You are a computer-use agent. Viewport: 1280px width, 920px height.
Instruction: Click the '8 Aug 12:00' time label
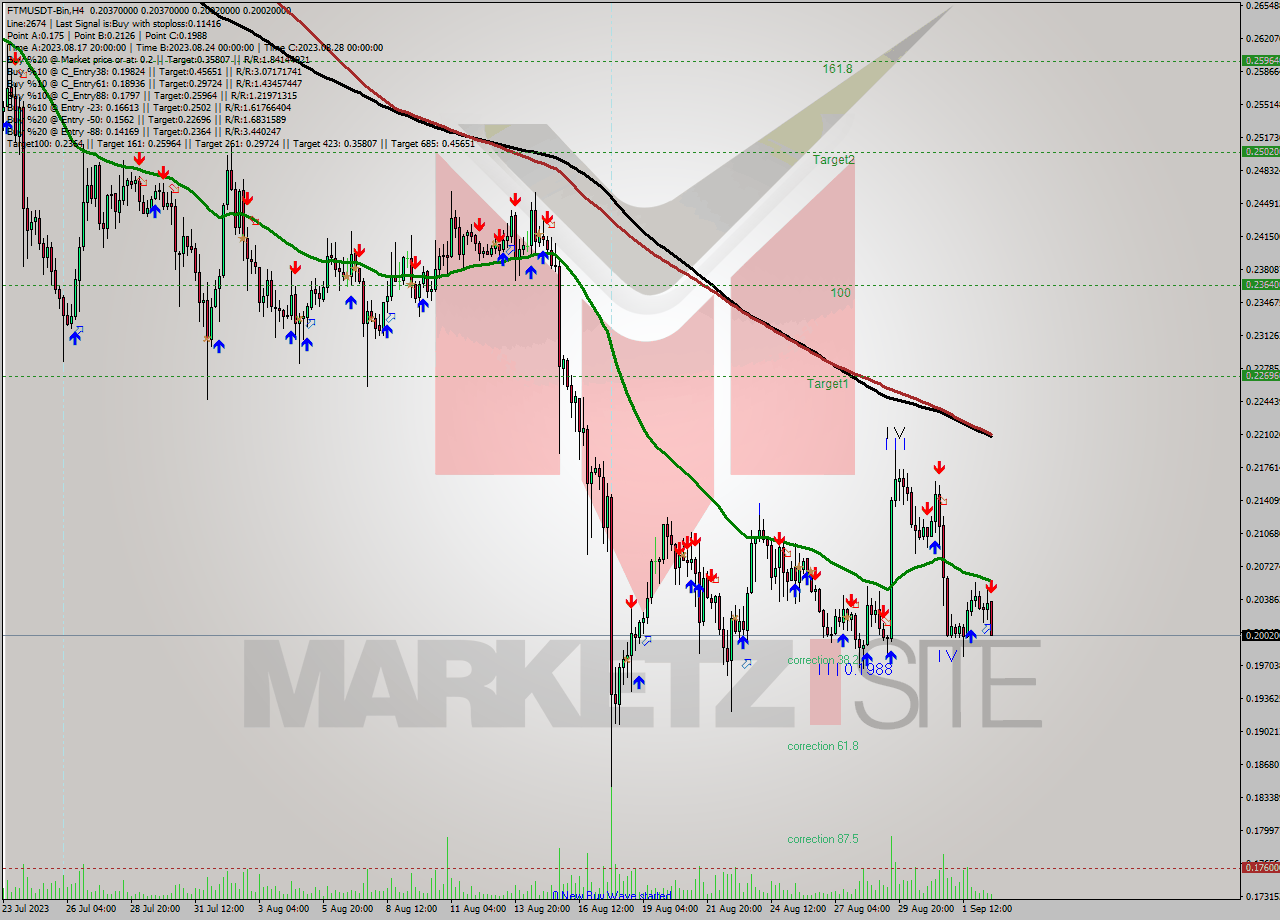point(412,909)
